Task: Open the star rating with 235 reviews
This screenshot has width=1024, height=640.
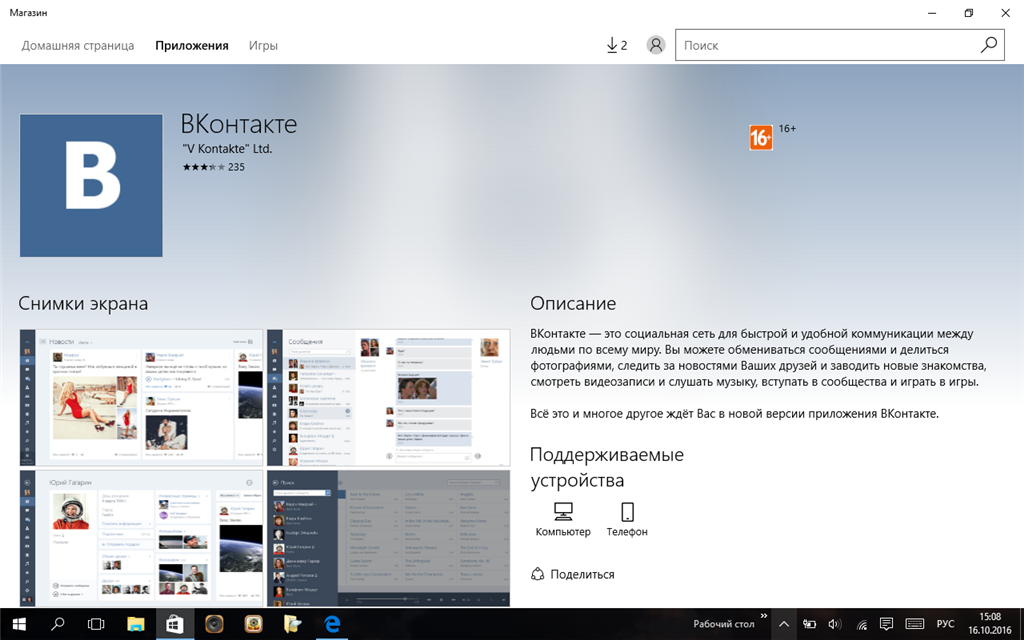Action: 214,167
